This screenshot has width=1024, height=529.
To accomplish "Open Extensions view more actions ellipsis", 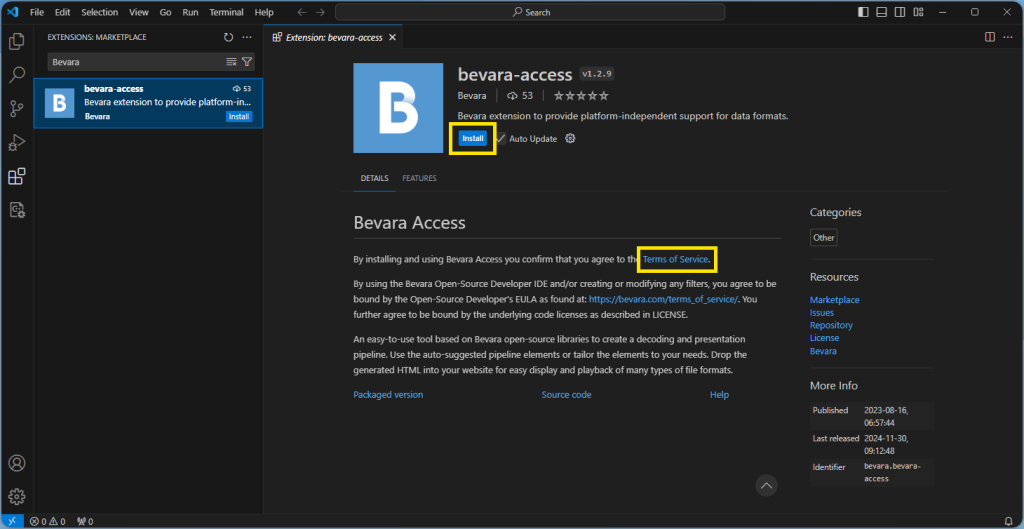I will pos(247,37).
